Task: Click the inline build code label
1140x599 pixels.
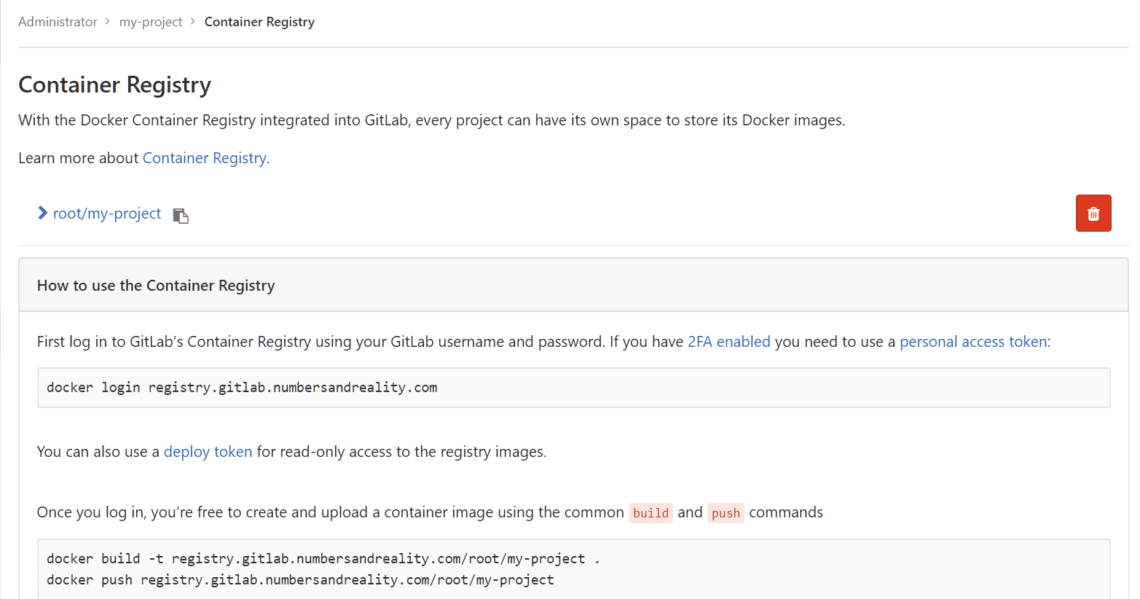Action: [x=651, y=513]
